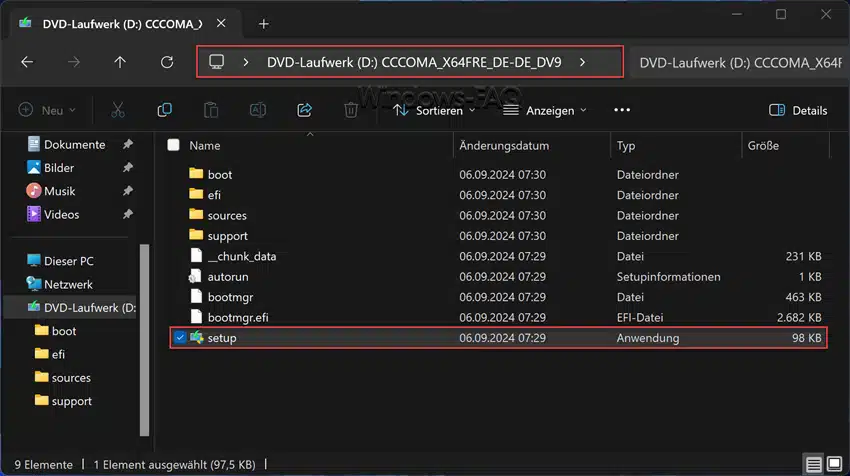Click the EFI-Datei type cell
The width and height of the screenshot is (850, 476).
tap(640, 317)
